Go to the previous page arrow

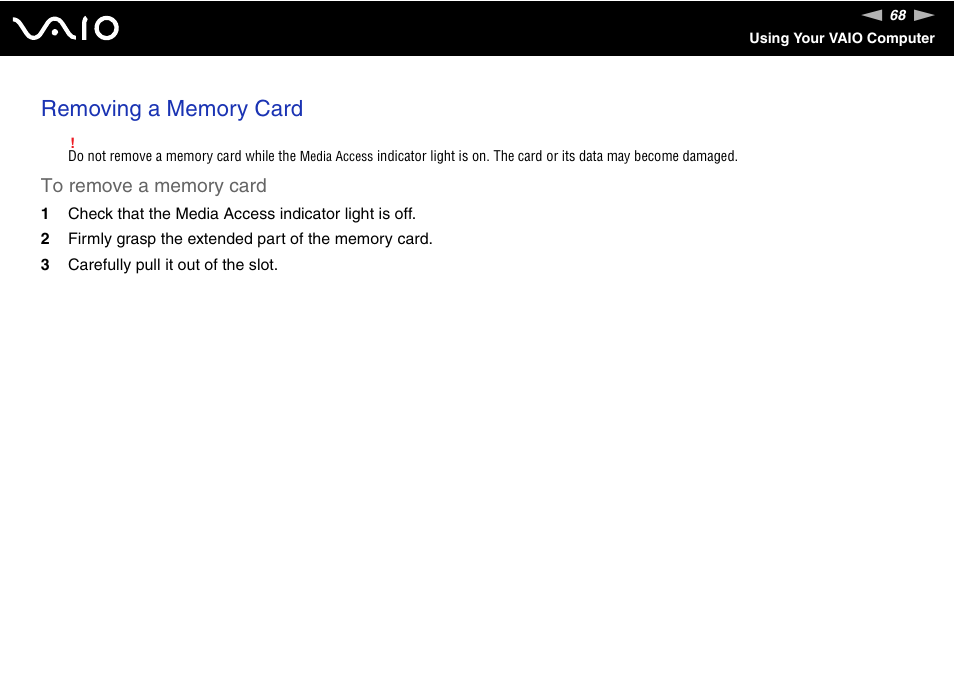click(x=872, y=15)
